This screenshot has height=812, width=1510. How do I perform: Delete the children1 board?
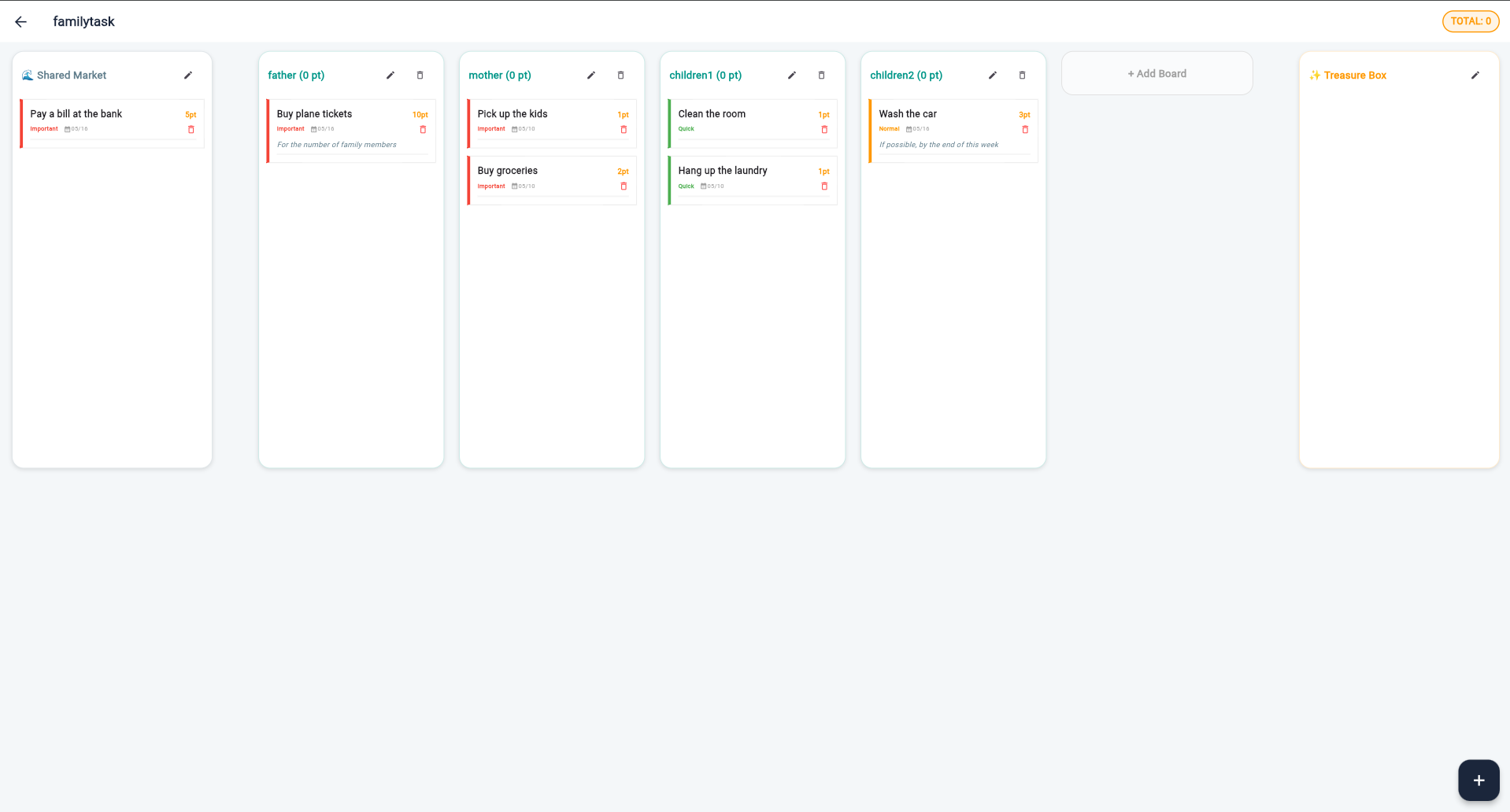(x=821, y=76)
